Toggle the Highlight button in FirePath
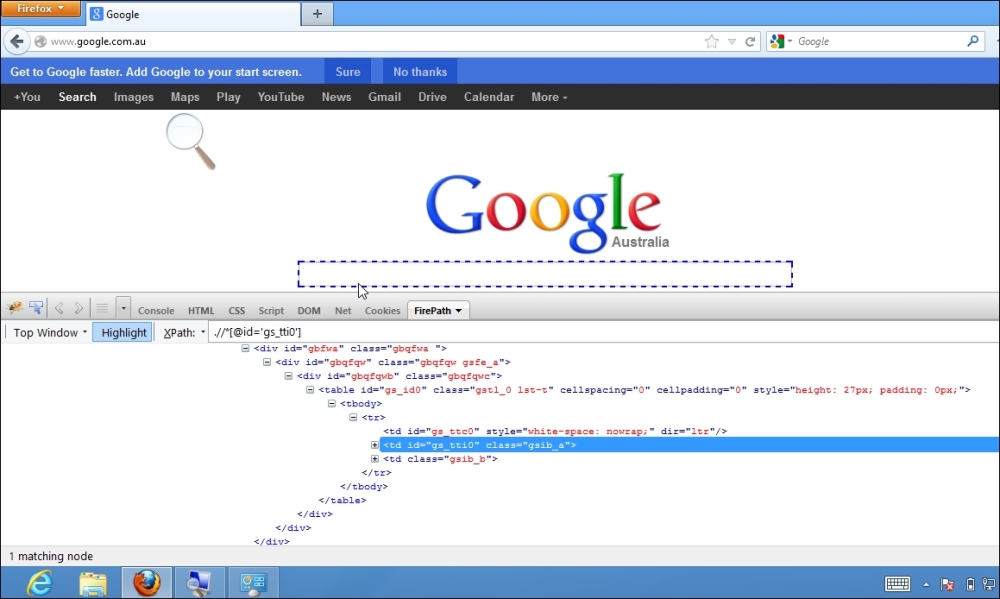The width and height of the screenshot is (1000, 599). click(123, 332)
